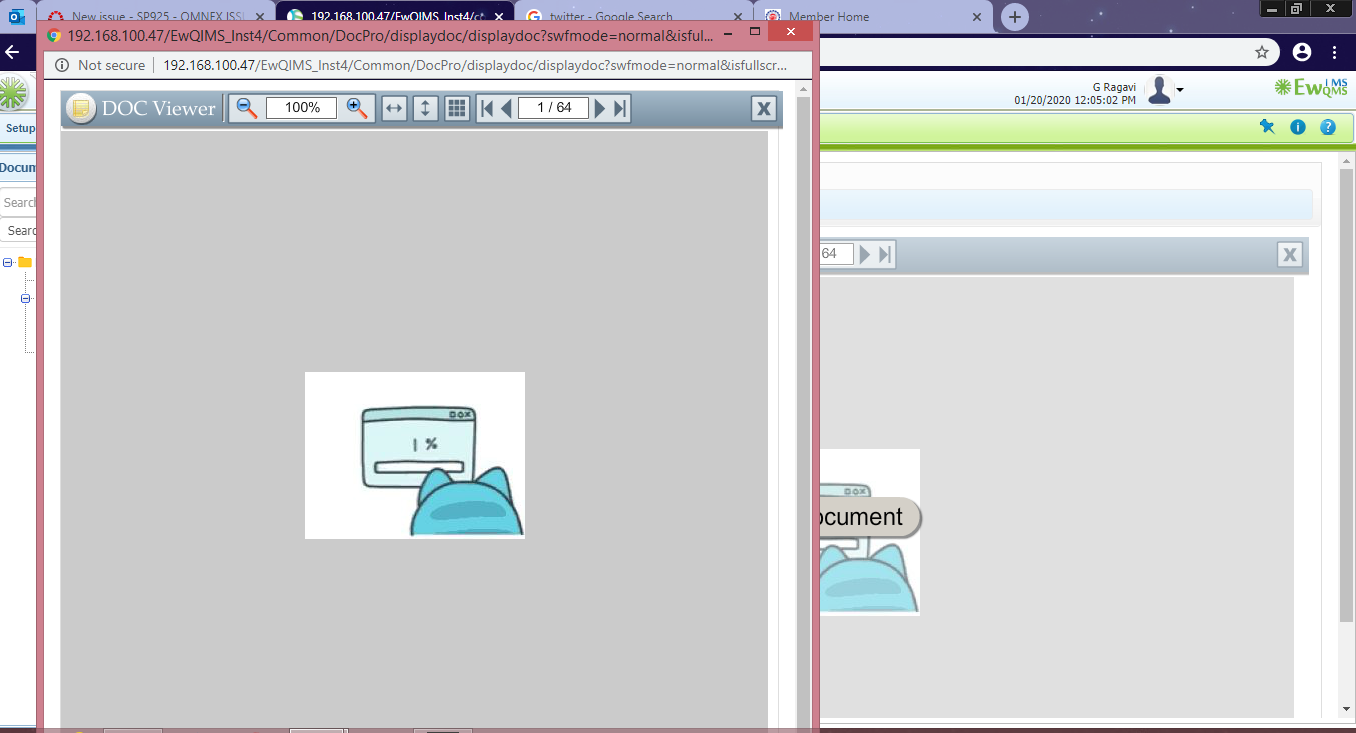Click the blue pin icon in green bar
1356x733 pixels.
tap(1267, 127)
